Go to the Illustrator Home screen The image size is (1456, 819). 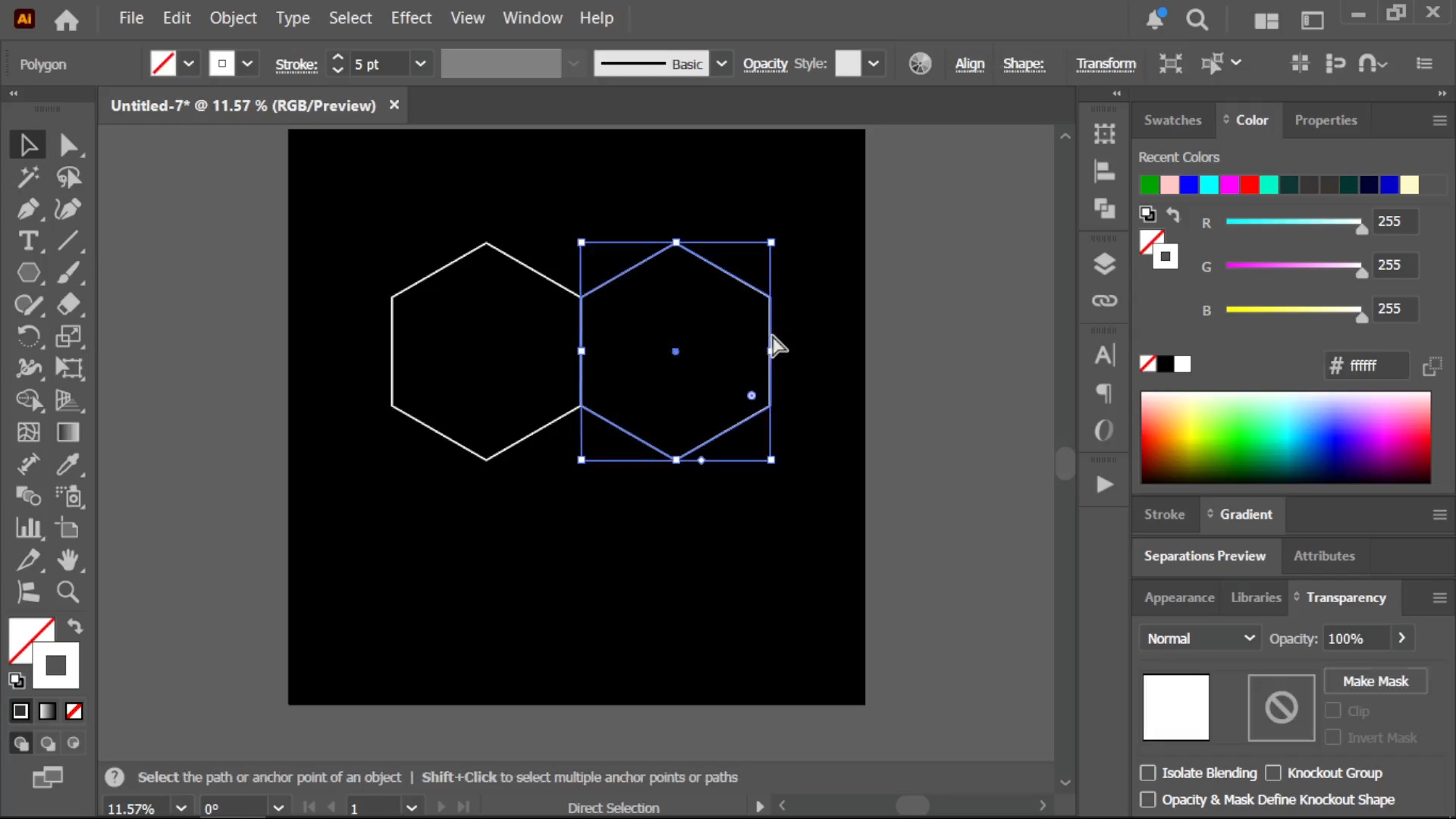tap(66, 20)
